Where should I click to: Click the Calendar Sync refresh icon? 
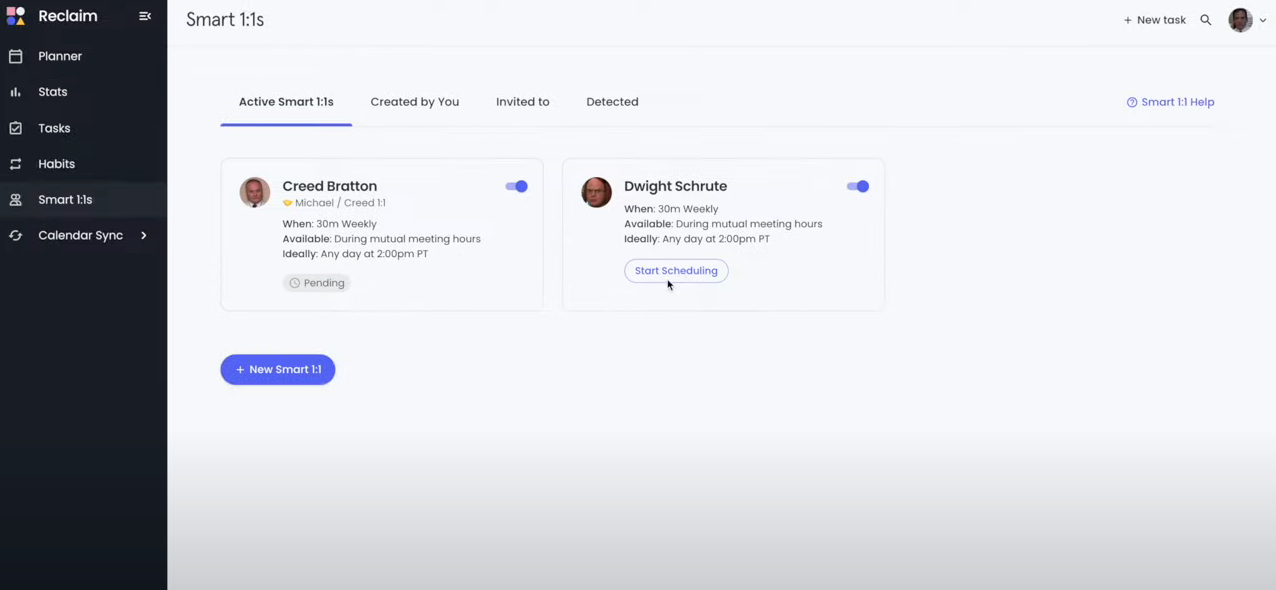(15, 236)
